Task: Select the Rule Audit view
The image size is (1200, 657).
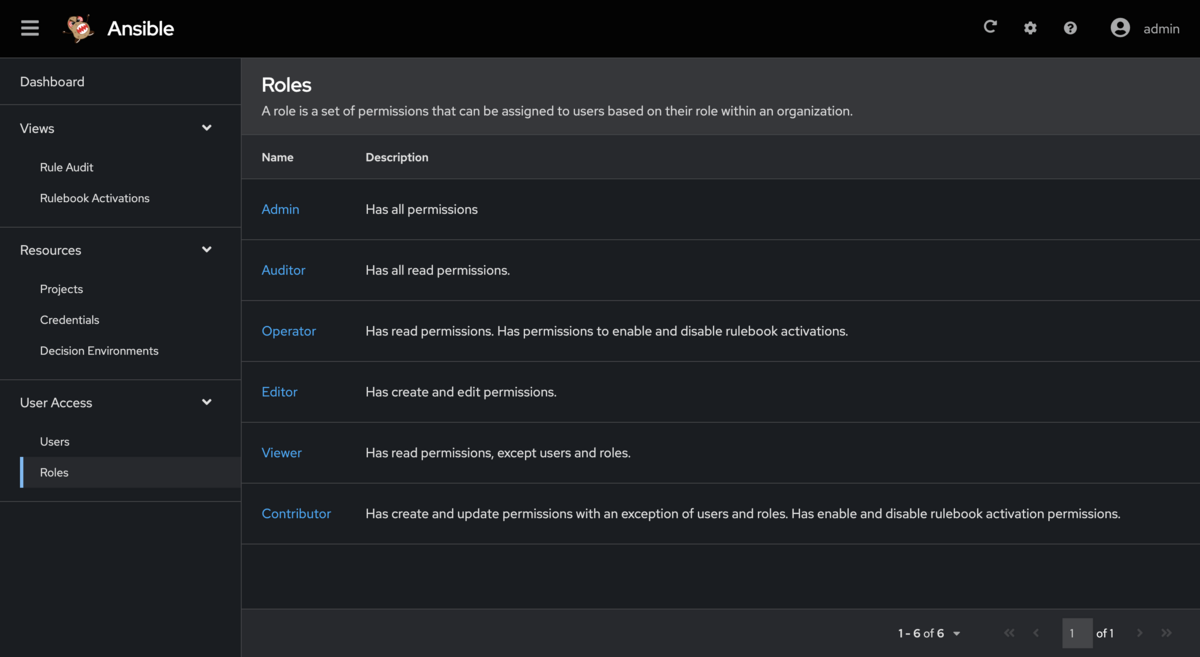Action: click(68, 167)
